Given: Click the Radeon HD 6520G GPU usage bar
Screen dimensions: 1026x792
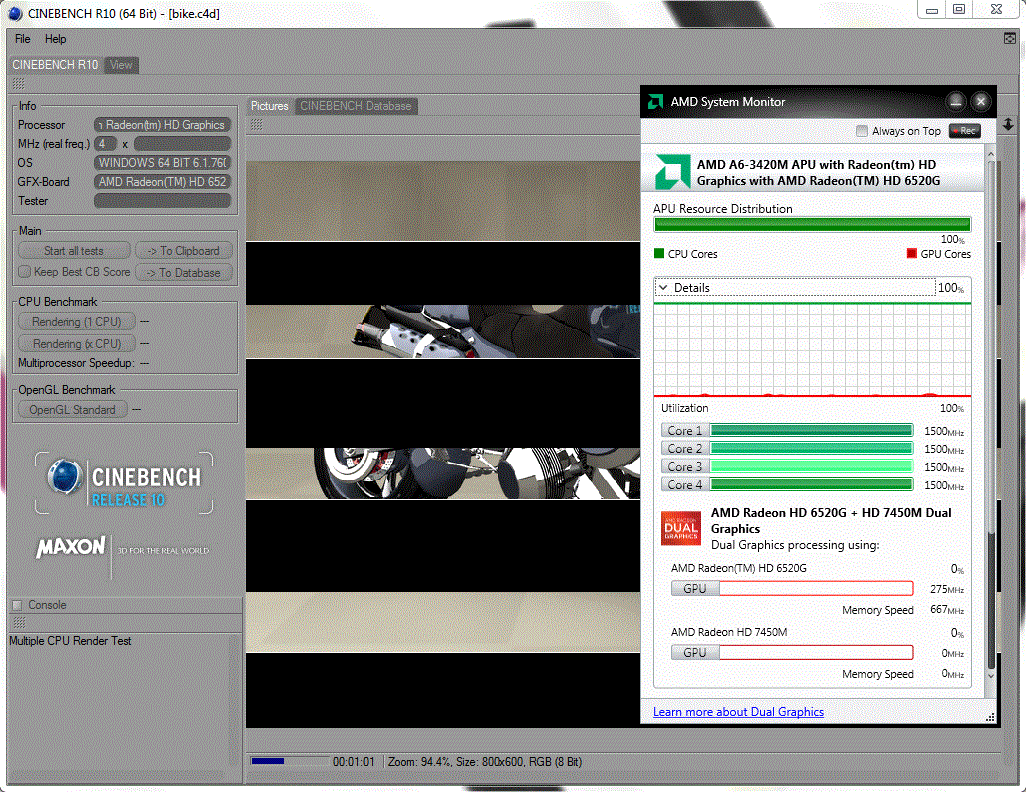Looking at the screenshot, I should (816, 588).
